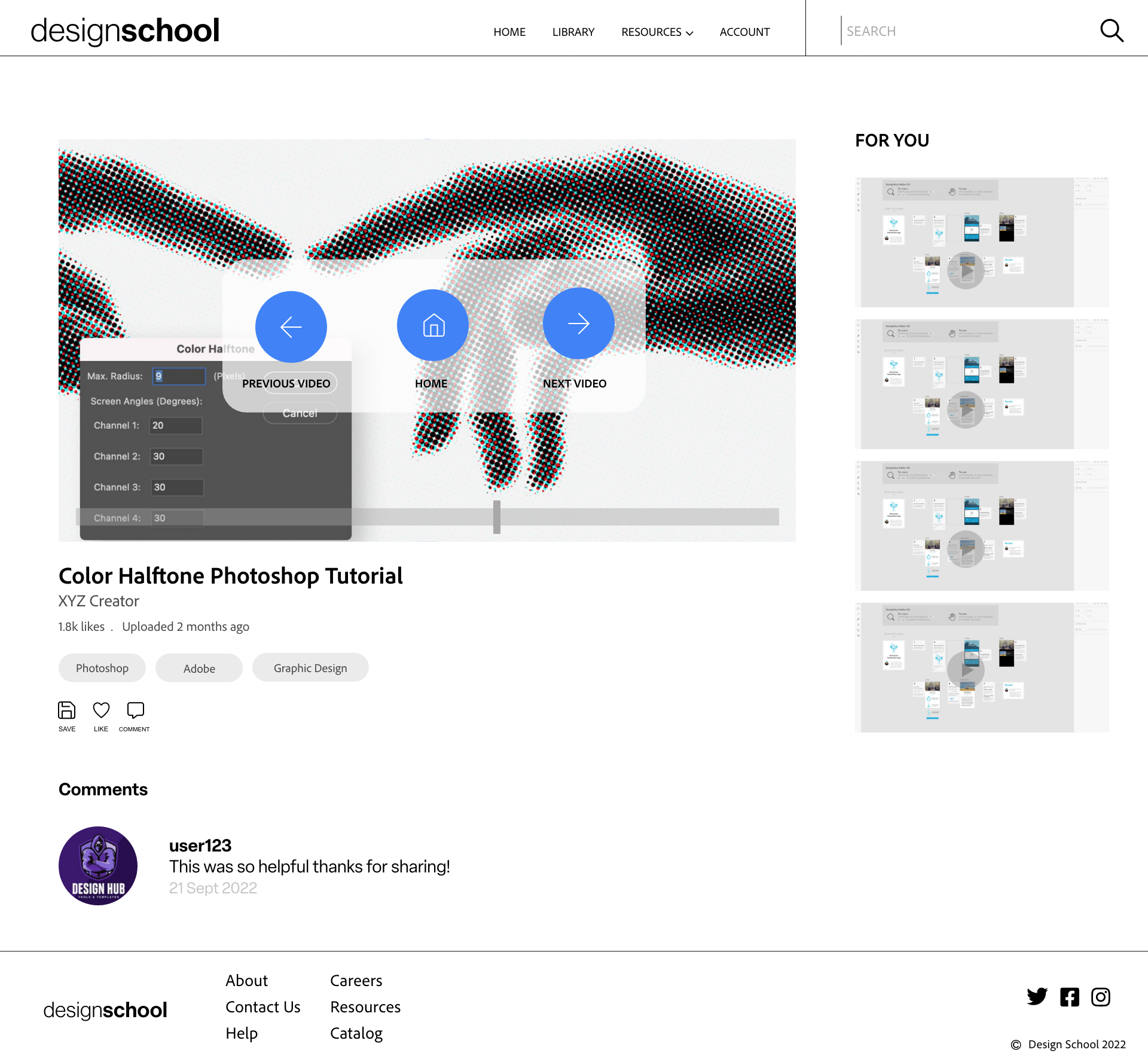Like the video with the heart icon
Image resolution: width=1148 pixels, height=1059 pixels.
[x=101, y=710]
